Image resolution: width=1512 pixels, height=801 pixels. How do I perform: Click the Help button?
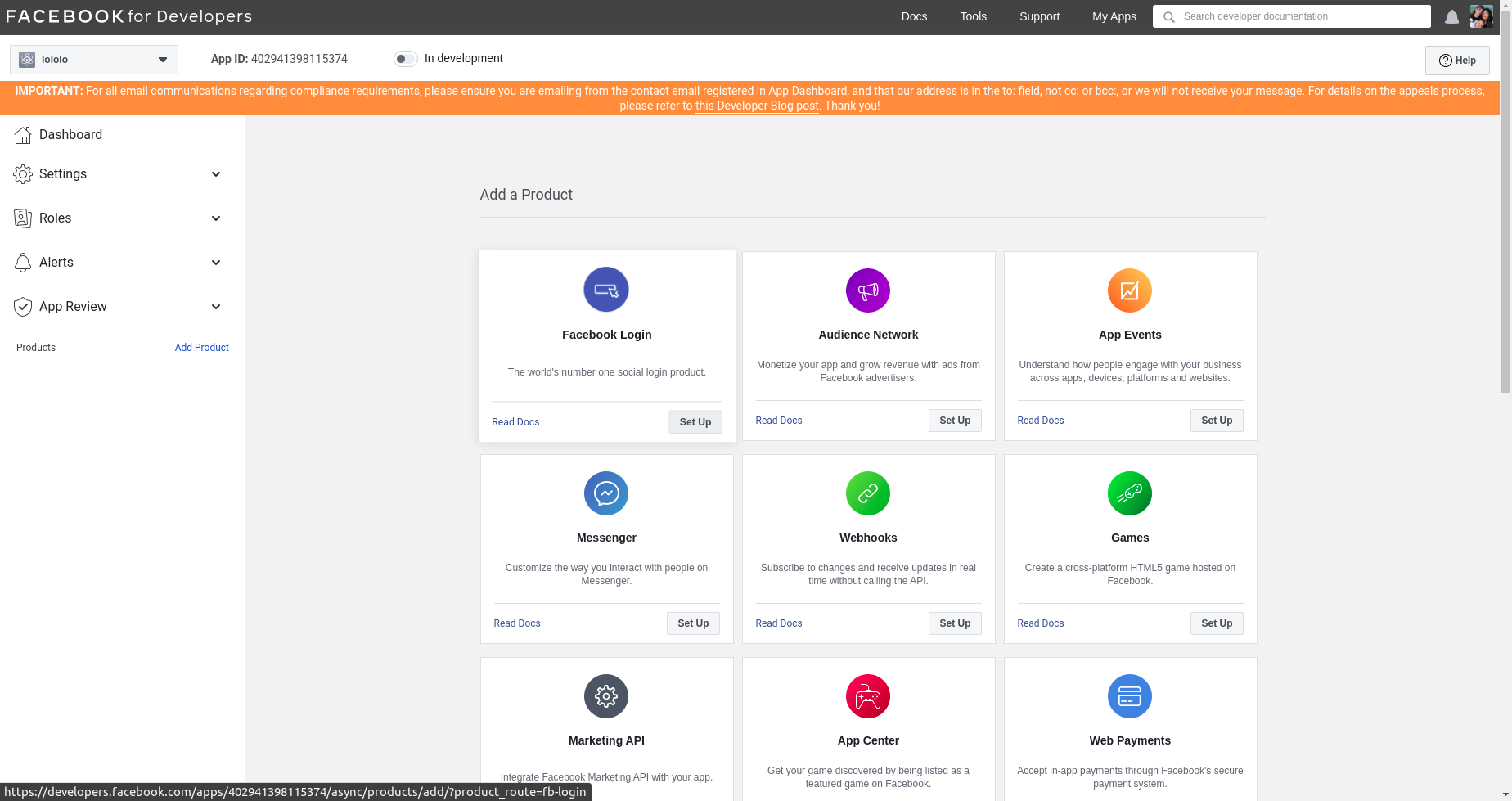tap(1456, 61)
